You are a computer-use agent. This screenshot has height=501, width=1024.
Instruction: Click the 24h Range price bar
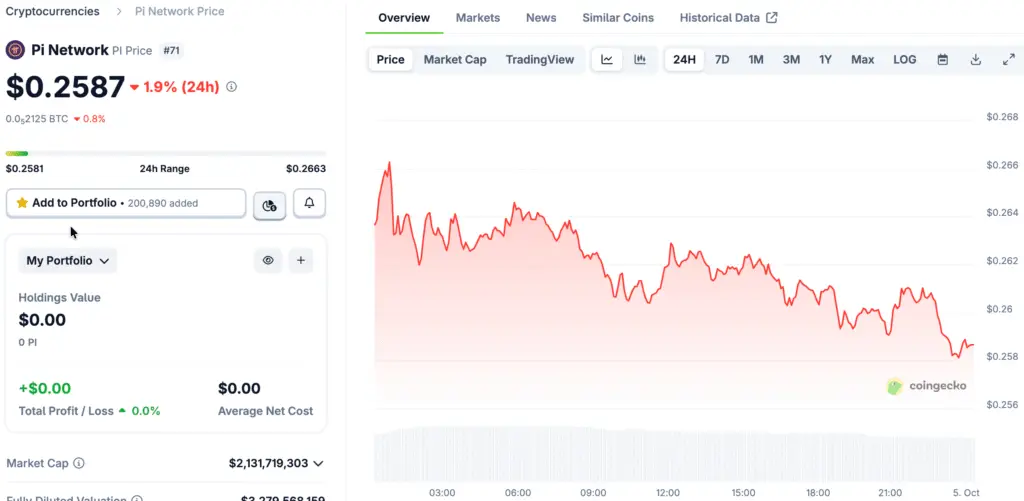[x=165, y=153]
